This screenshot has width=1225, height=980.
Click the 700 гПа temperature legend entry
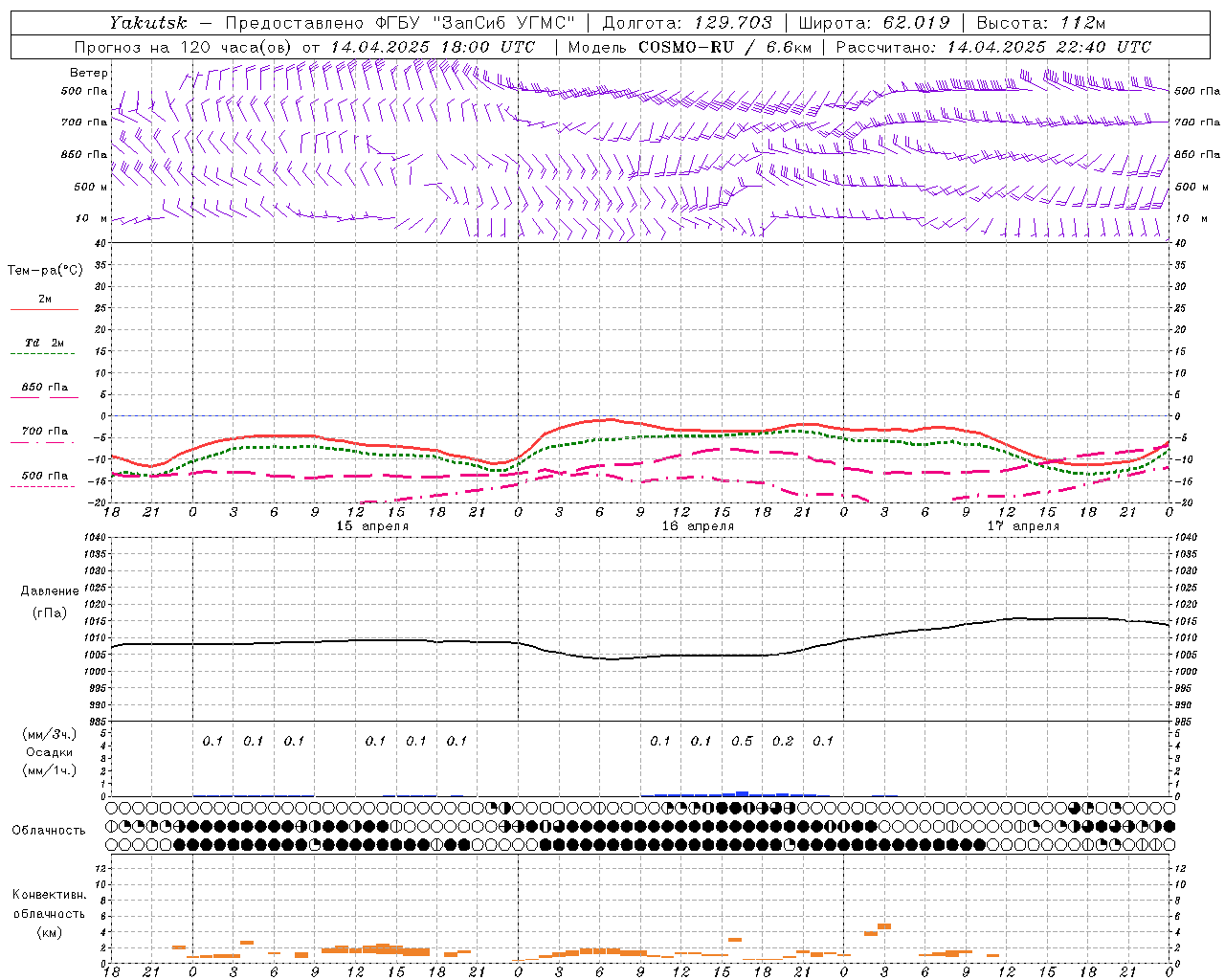(x=44, y=432)
